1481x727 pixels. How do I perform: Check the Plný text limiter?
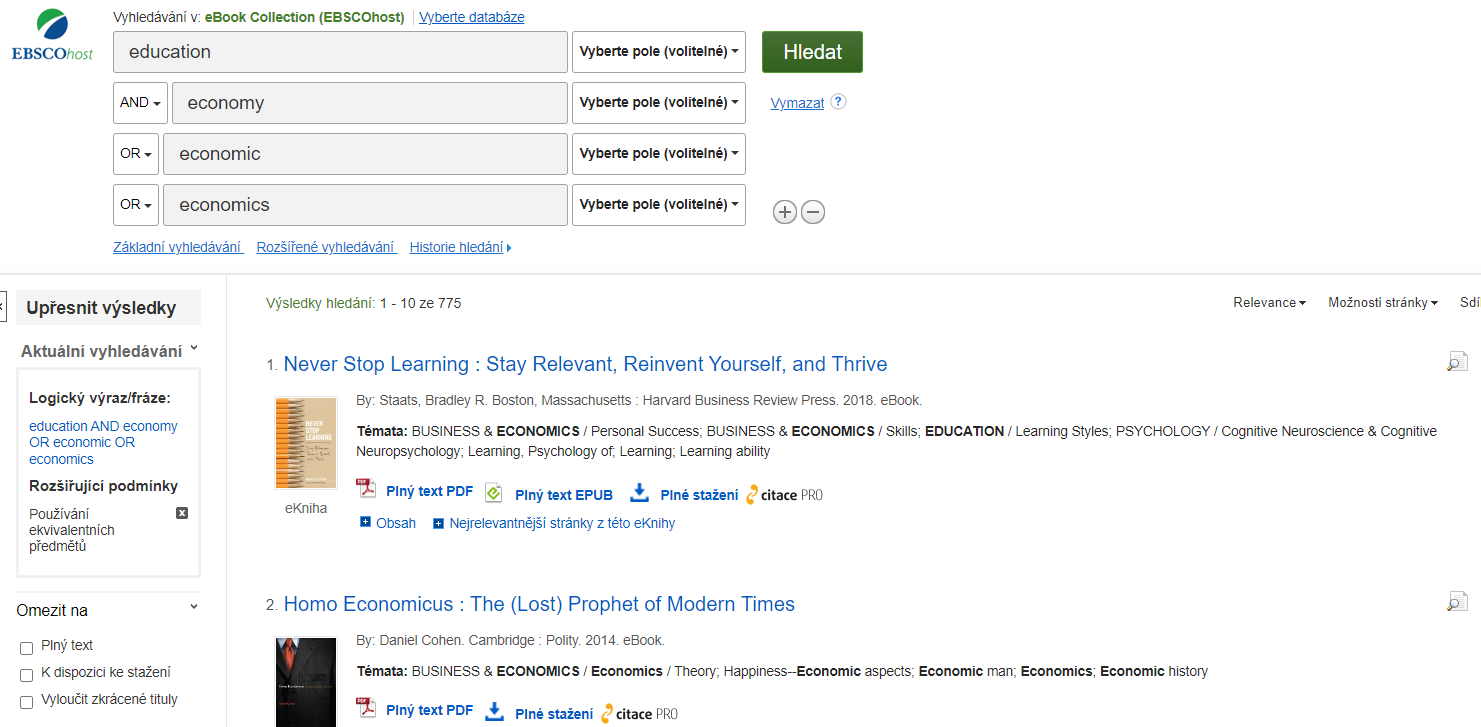(27, 648)
